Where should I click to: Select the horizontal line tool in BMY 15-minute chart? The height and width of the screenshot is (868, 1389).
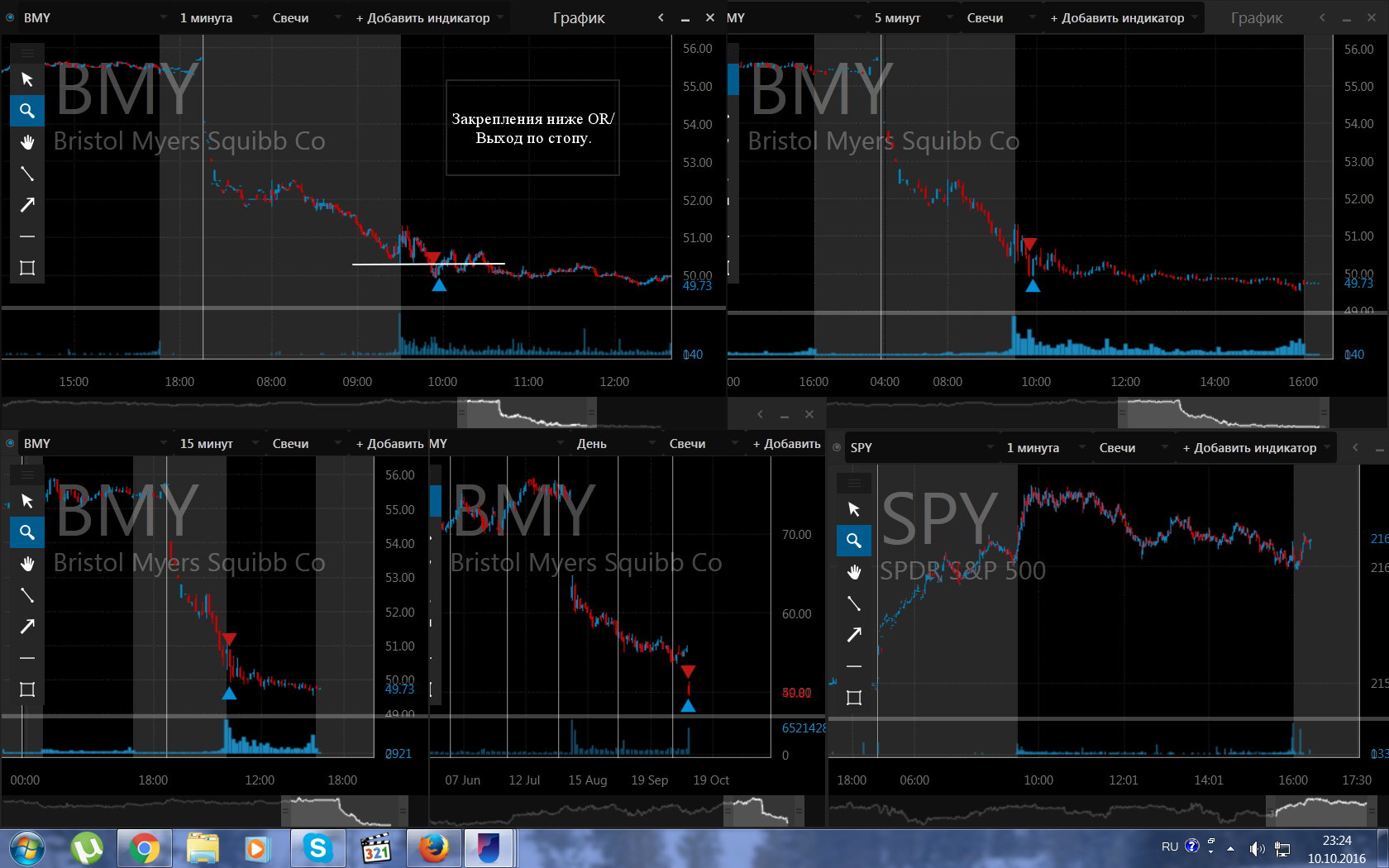tap(27, 658)
